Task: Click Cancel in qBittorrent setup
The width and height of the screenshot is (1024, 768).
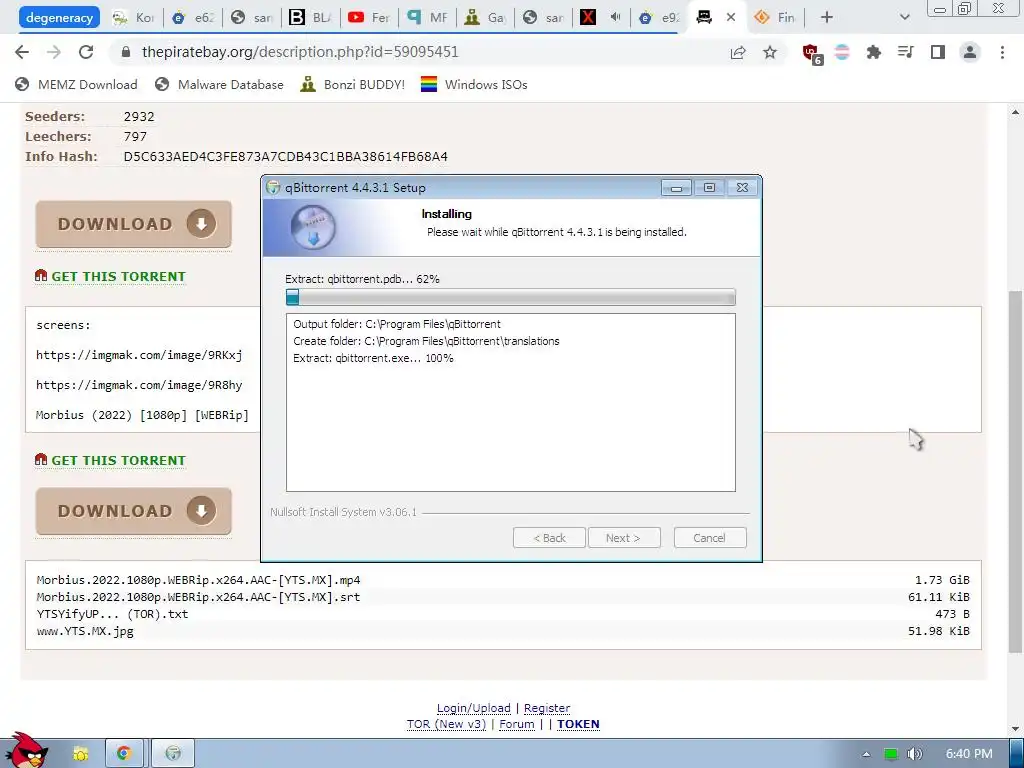Action: click(x=710, y=538)
